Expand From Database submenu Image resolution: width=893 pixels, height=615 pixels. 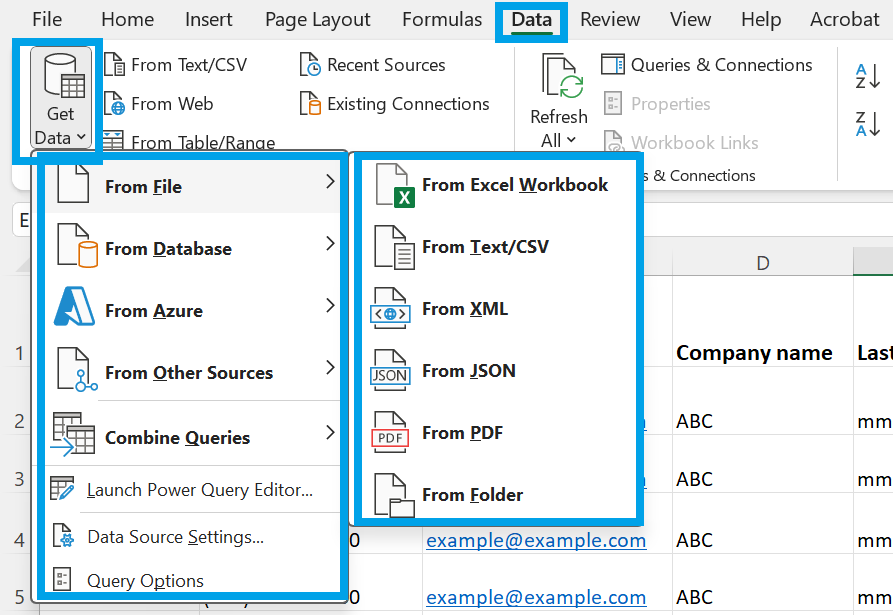[194, 249]
